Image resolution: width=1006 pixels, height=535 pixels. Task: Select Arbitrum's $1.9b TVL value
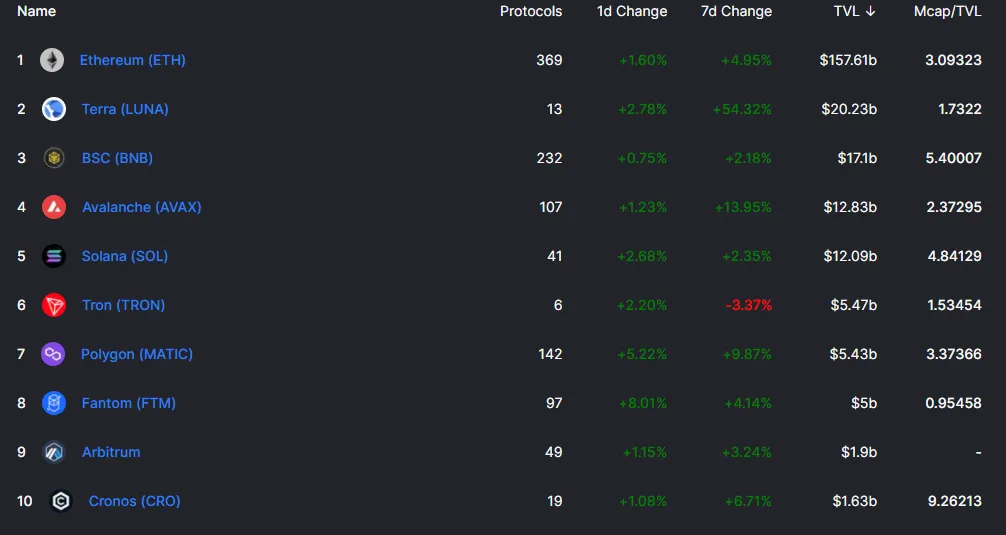pyautogui.click(x=859, y=452)
